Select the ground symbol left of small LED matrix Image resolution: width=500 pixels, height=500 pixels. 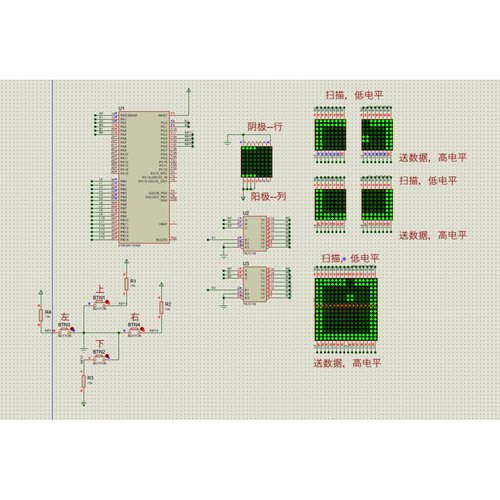click(x=228, y=143)
